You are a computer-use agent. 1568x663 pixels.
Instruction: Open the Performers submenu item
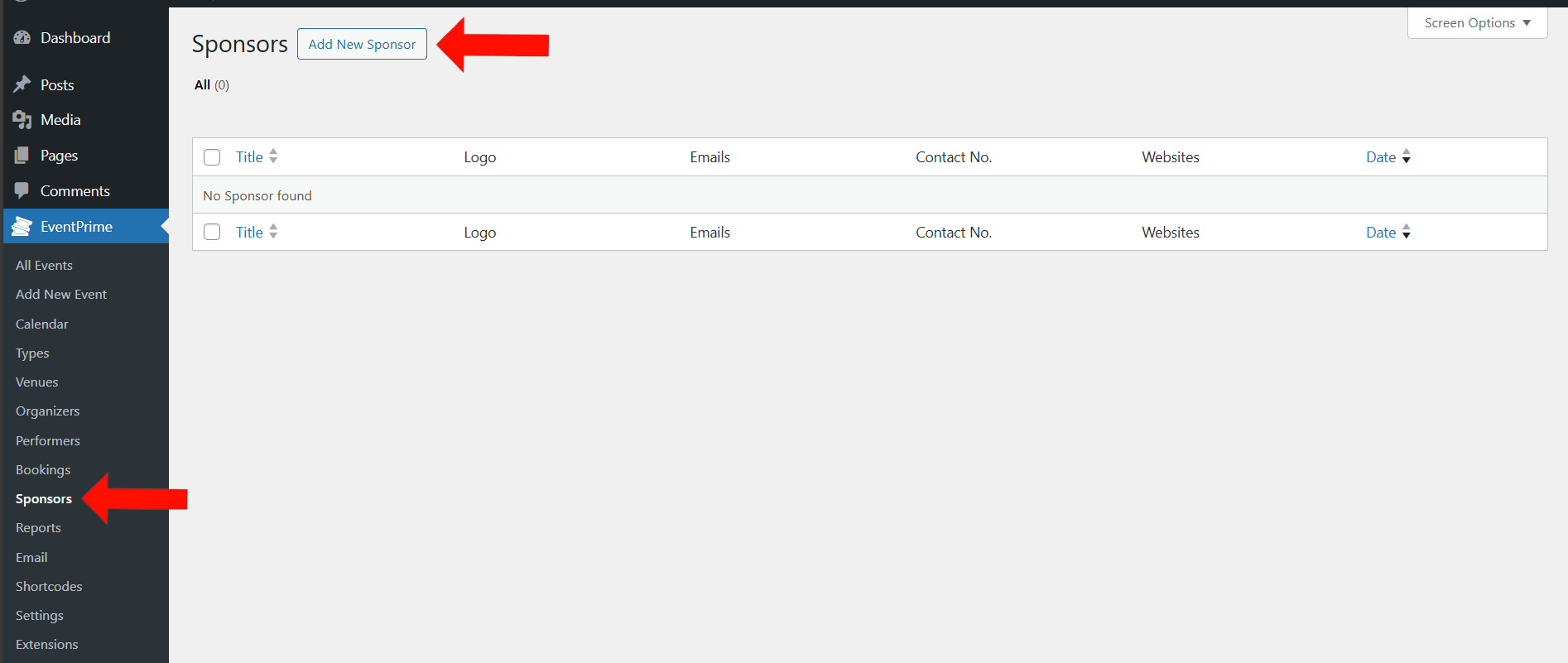[48, 440]
